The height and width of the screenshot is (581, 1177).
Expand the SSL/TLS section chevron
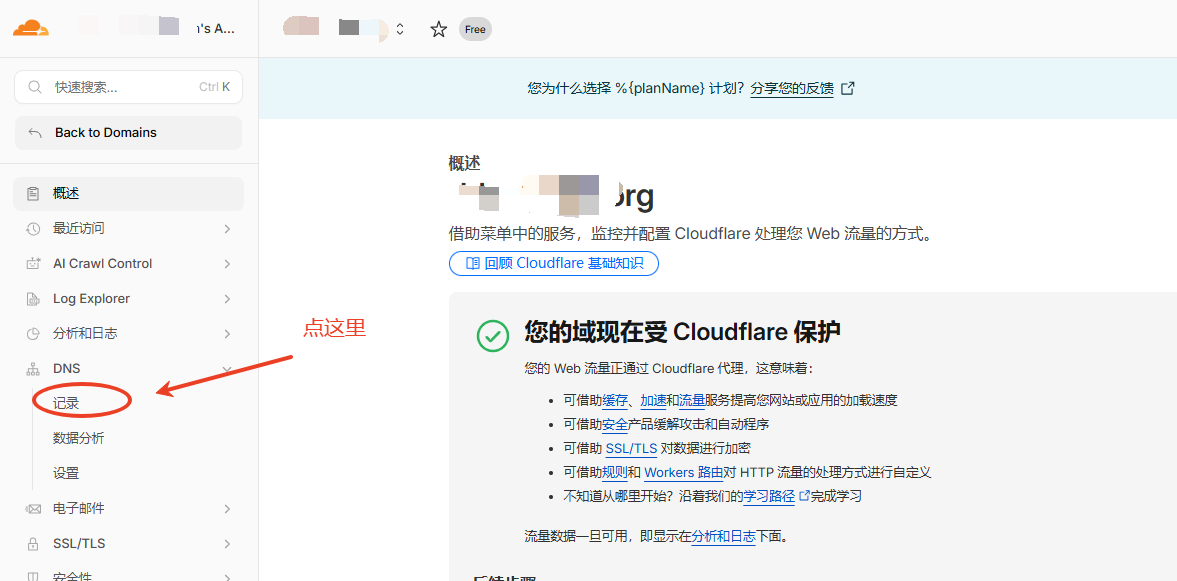point(227,544)
